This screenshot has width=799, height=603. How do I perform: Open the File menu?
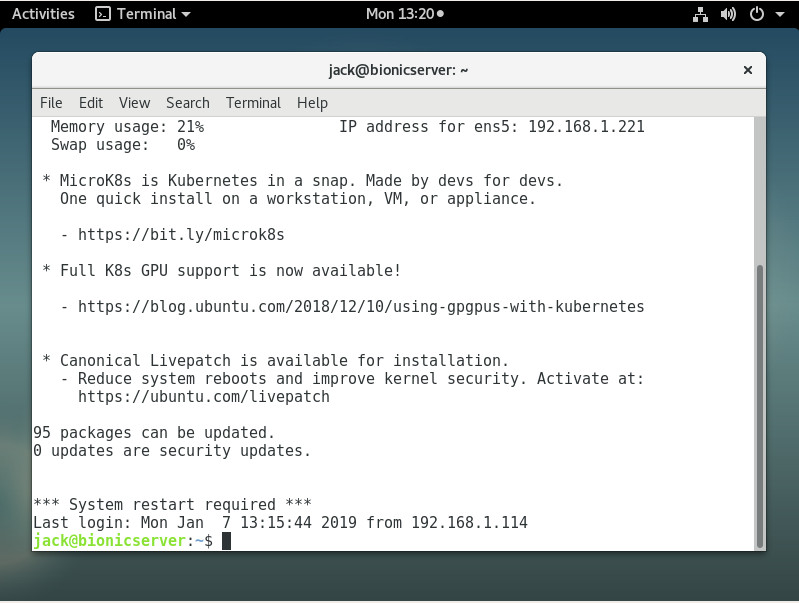point(51,103)
